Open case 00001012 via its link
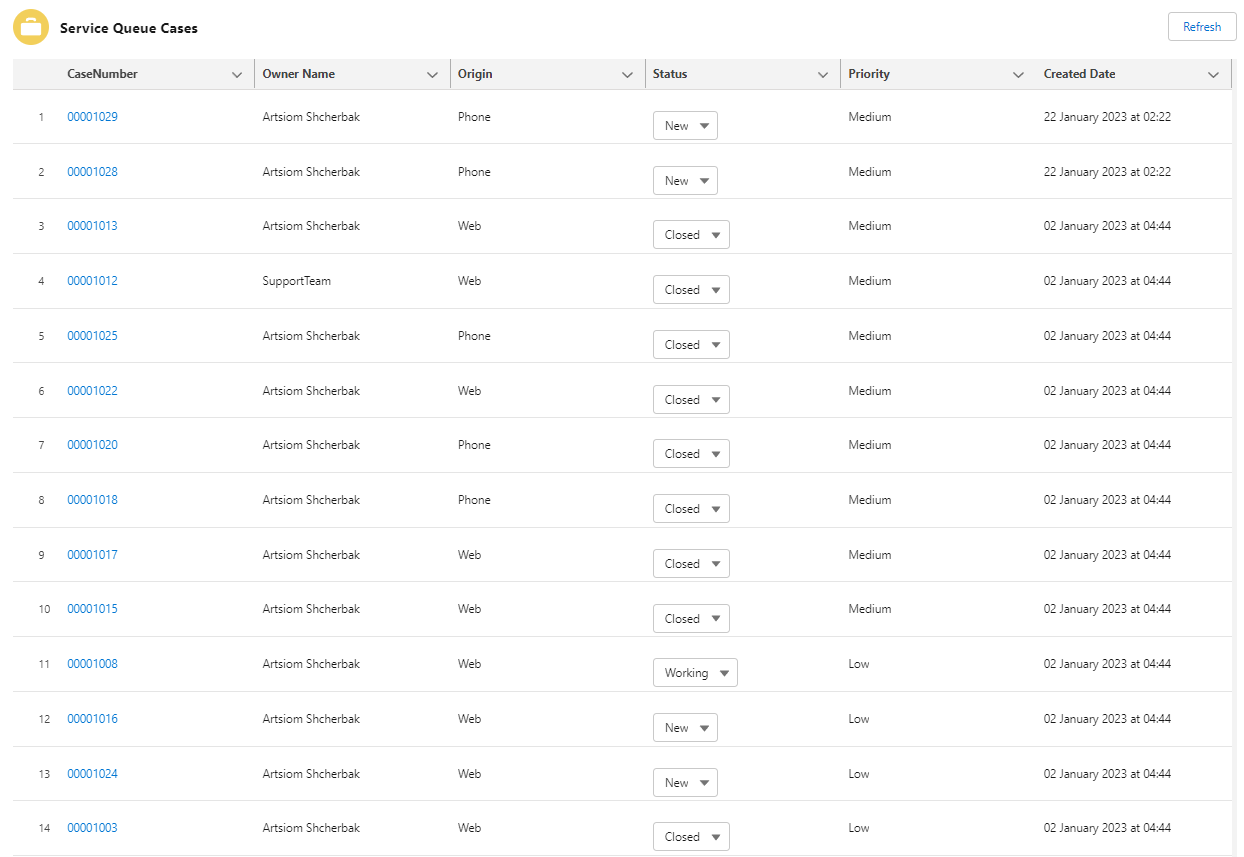 (x=92, y=281)
